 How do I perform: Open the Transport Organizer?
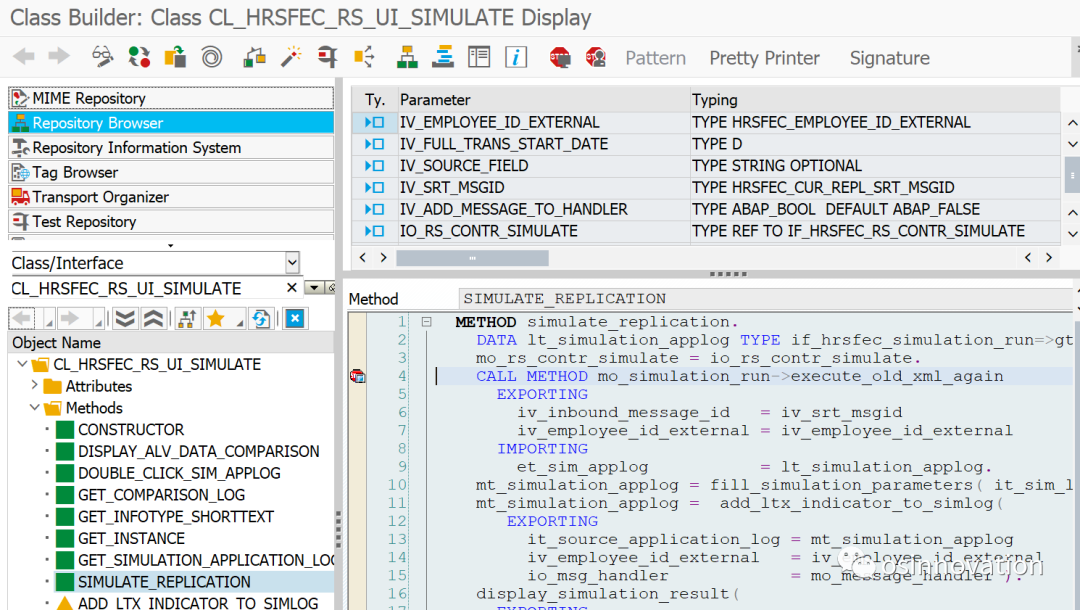click(171, 197)
